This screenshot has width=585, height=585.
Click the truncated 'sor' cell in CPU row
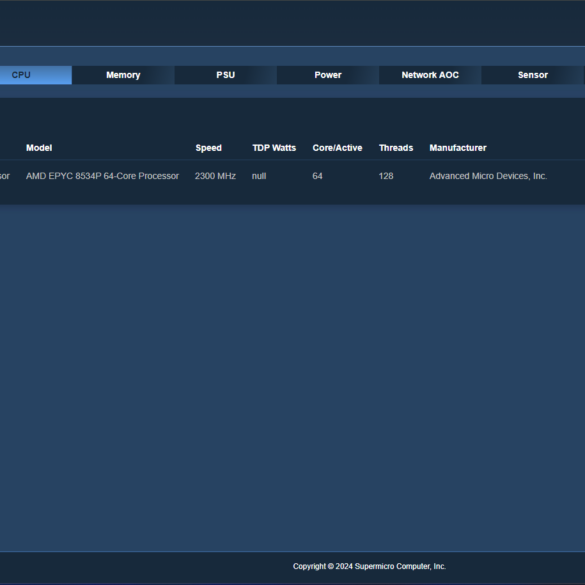[5, 176]
